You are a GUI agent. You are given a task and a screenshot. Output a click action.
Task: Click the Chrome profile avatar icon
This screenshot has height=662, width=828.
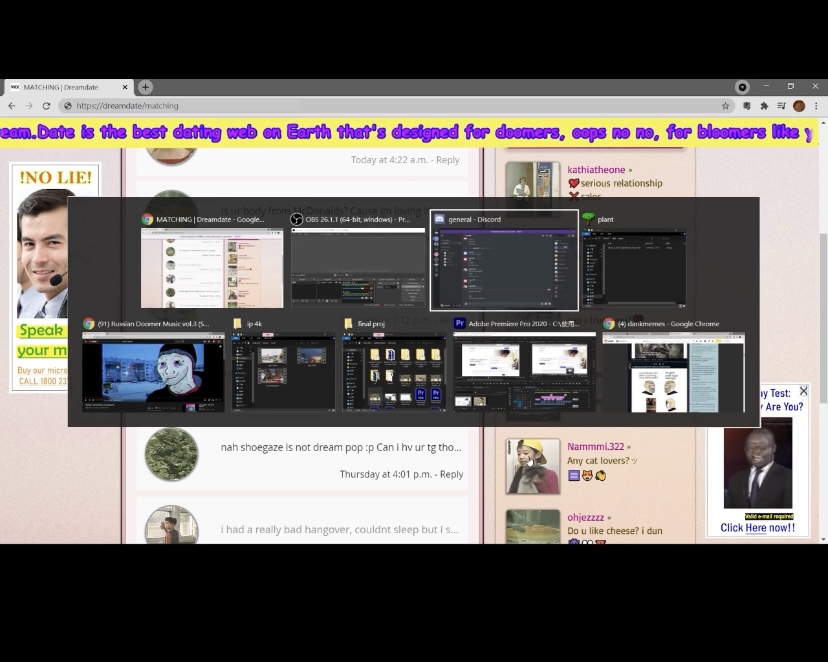[799, 106]
